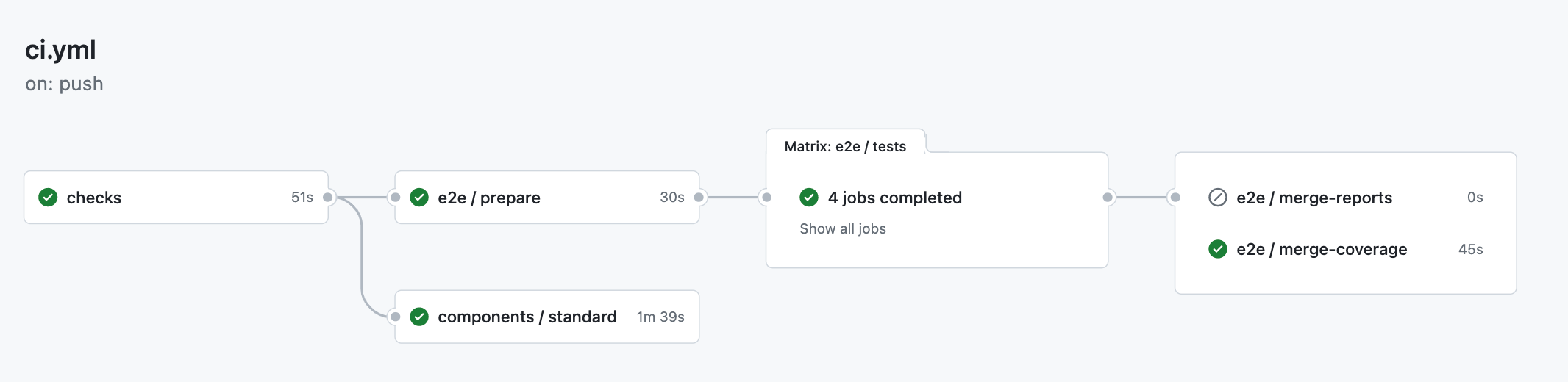1568x382 pixels.
Task: Click the success icon for e2e / merge-coverage
Action: pyautogui.click(x=1218, y=249)
